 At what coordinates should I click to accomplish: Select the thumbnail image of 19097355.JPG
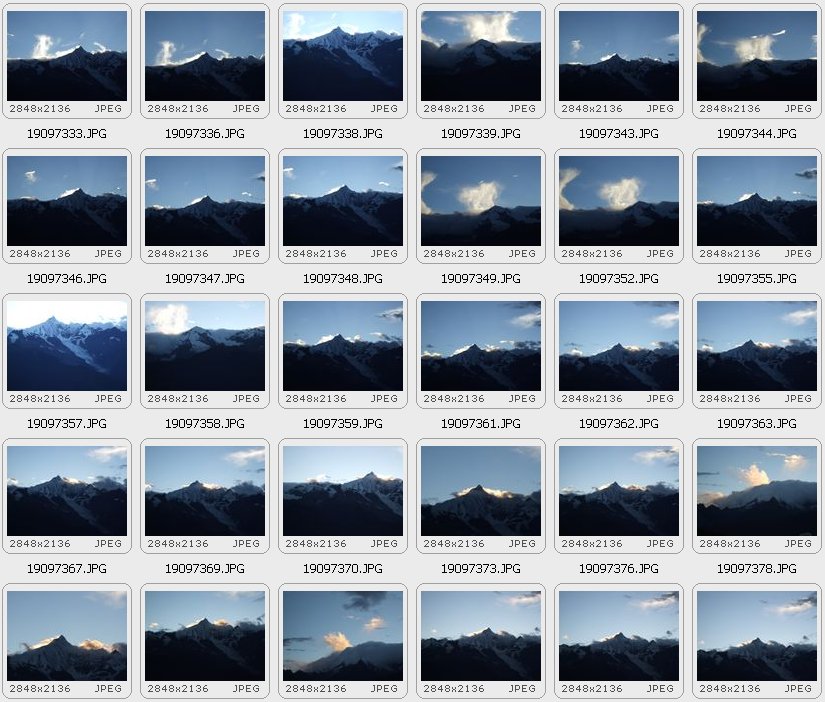click(757, 201)
